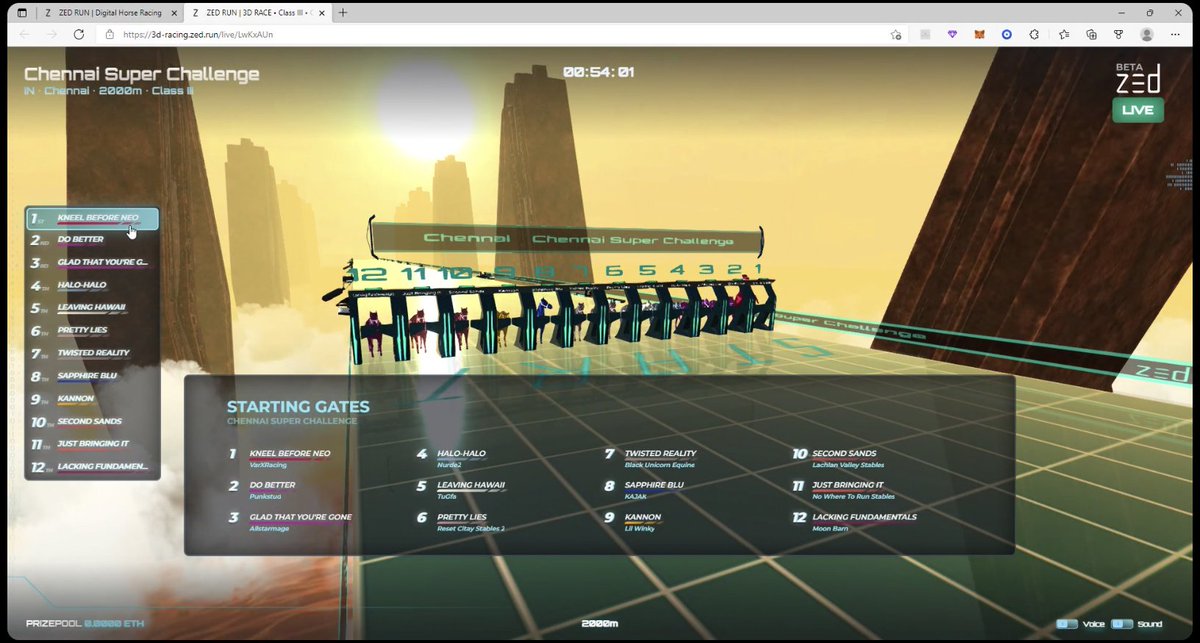Image resolution: width=1200 pixels, height=643 pixels.
Task: Select 10th place SECOND SANDS in leaderboard
Action: tap(92, 422)
